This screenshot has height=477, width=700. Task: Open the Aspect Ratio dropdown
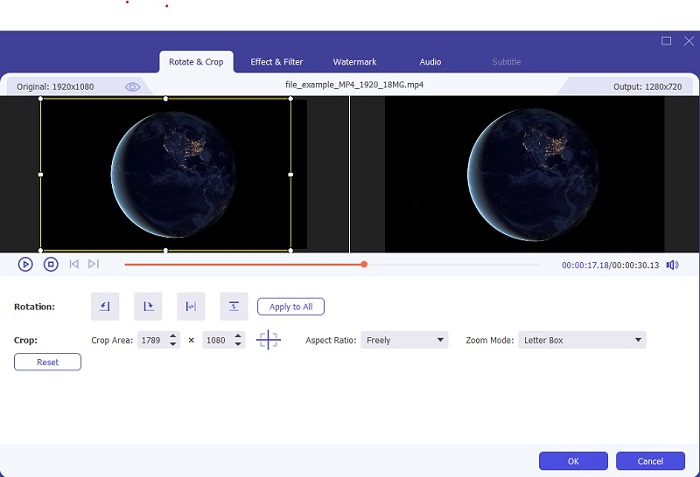(404, 340)
